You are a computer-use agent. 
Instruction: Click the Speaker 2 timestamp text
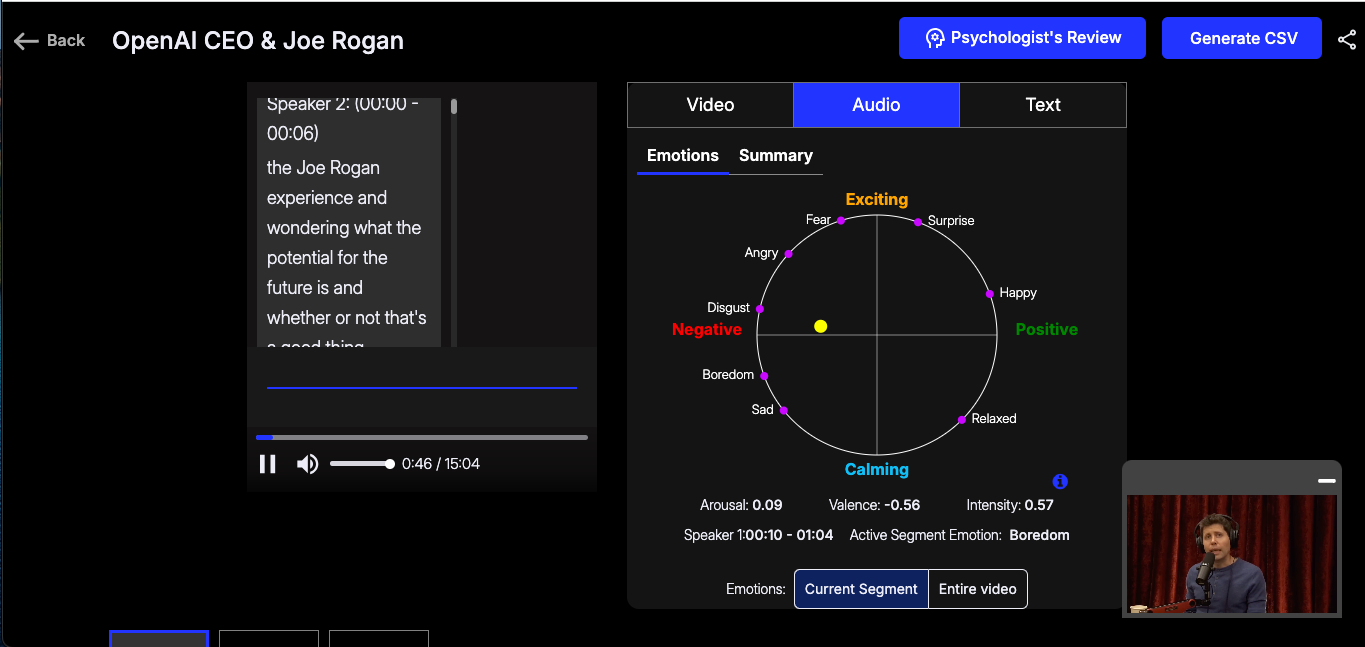pos(343,118)
